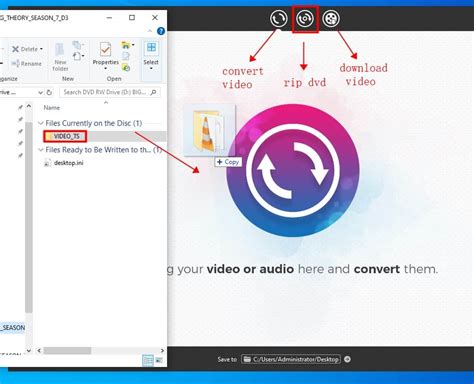
Task: Click navigation pane scroll down arrow
Action: coord(29,350)
